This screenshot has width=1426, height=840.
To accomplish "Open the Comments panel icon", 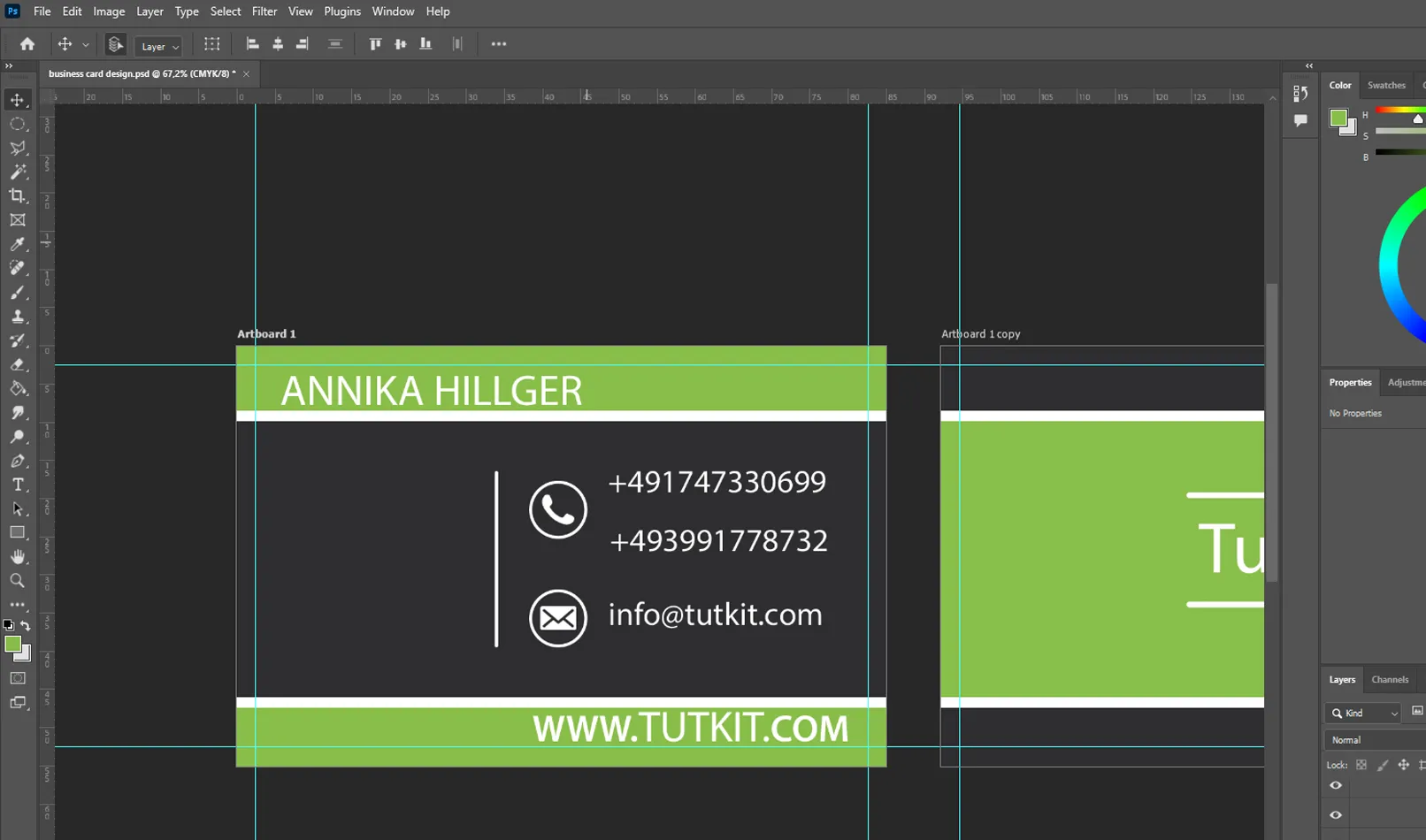I will point(1300,120).
